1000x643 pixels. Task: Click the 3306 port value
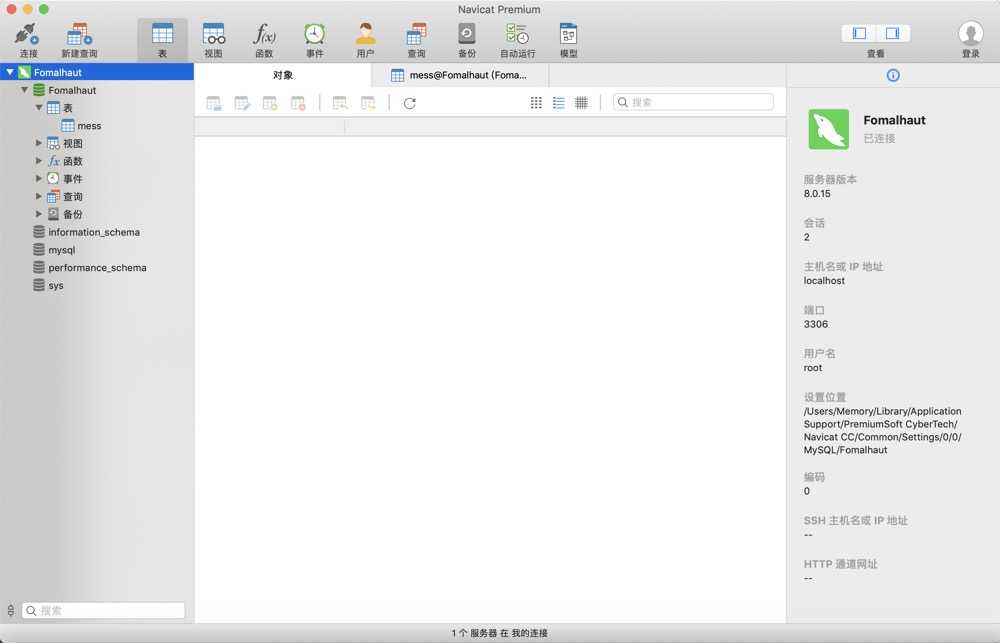pyautogui.click(x=816, y=324)
